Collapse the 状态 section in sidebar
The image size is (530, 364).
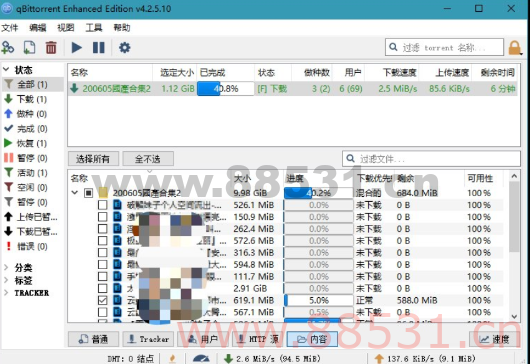6,70
